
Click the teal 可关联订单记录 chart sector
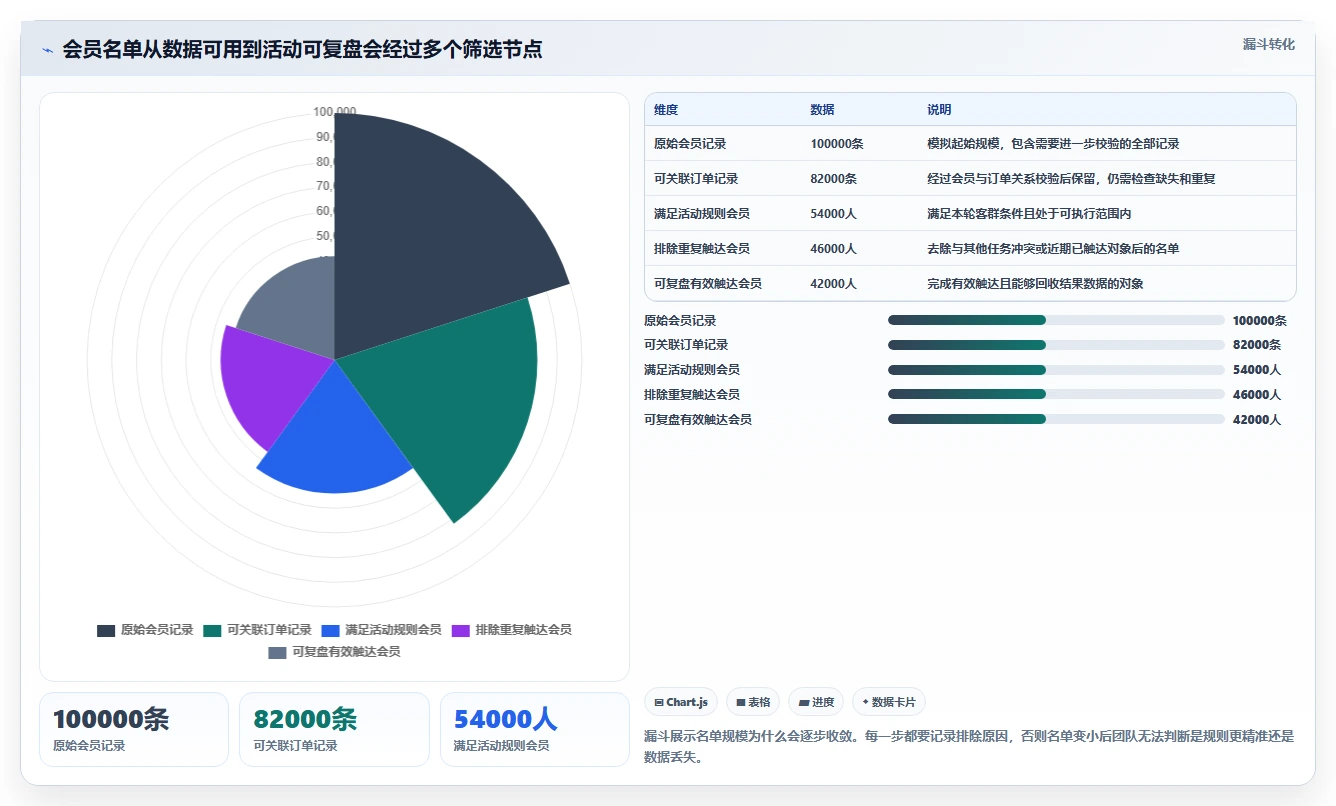[x=450, y=400]
